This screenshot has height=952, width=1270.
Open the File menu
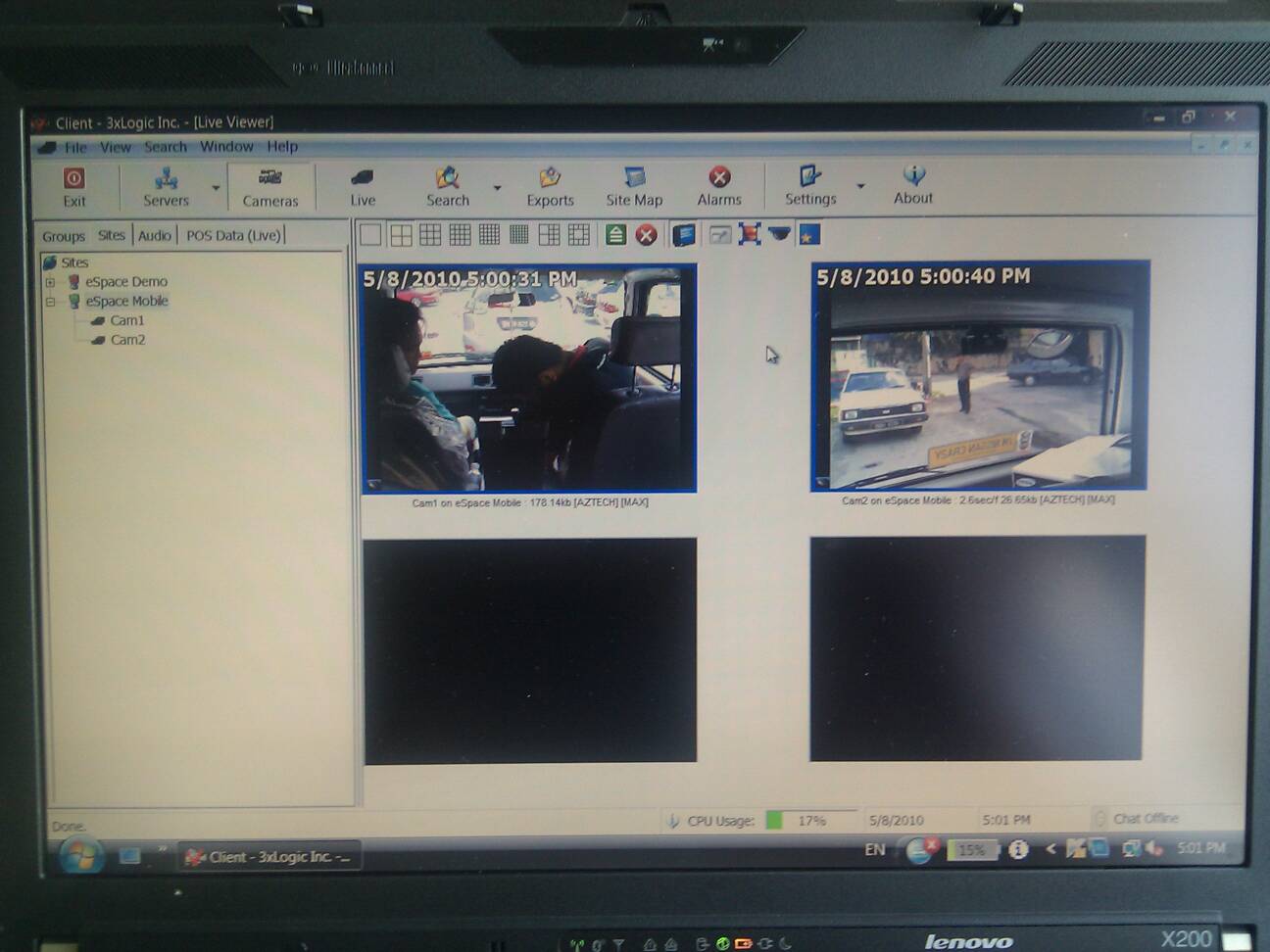pyautogui.click(x=75, y=148)
